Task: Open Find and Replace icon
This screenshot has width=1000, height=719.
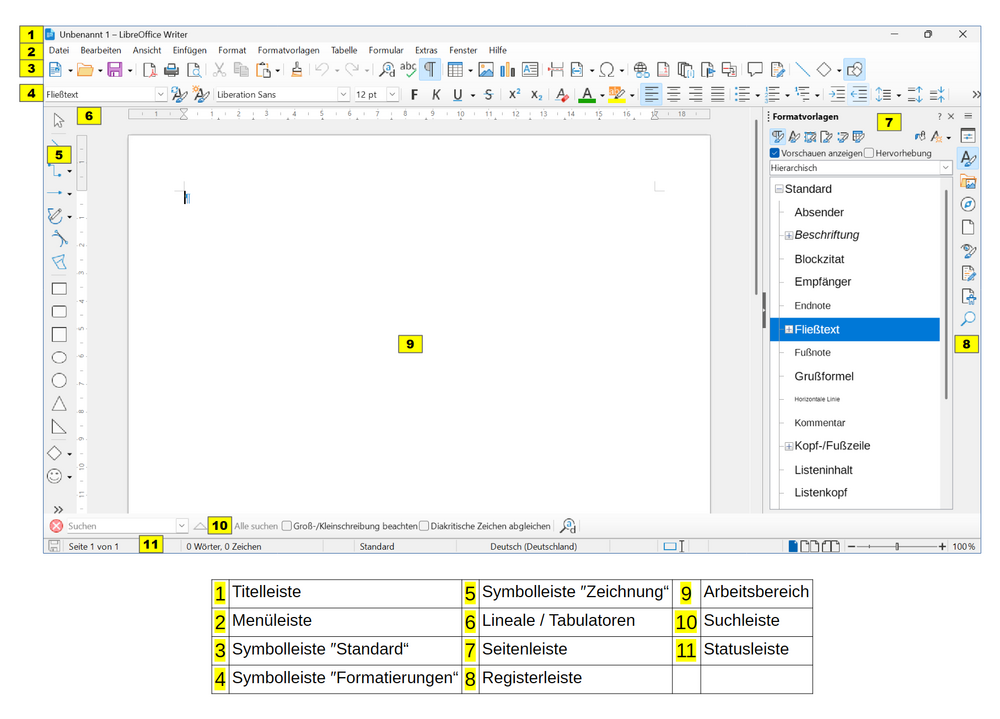Action: click(386, 70)
